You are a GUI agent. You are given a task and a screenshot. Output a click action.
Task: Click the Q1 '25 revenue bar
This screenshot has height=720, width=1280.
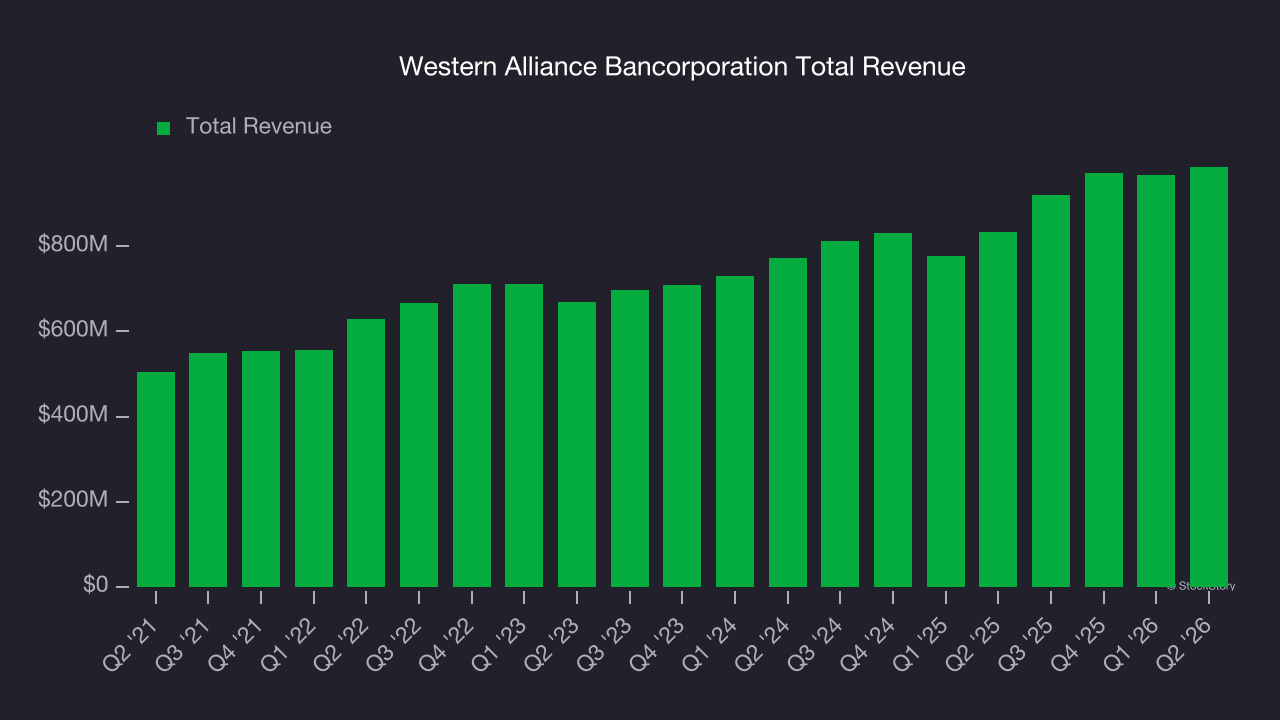[x=946, y=421]
